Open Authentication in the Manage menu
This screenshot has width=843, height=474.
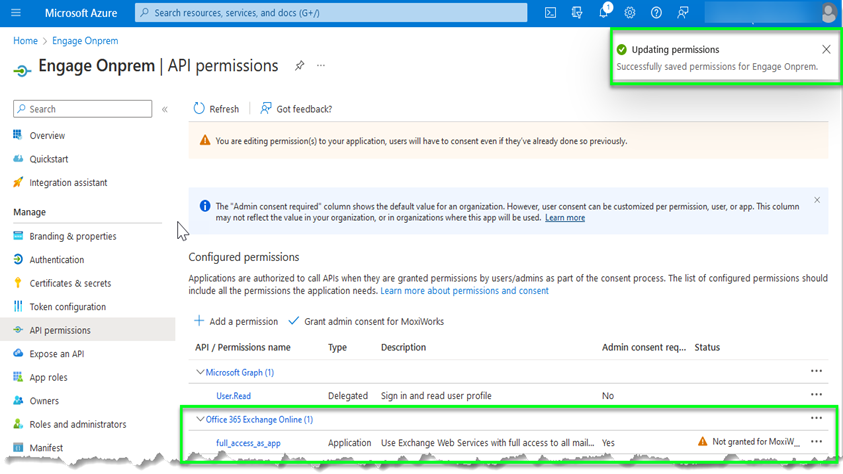56,260
